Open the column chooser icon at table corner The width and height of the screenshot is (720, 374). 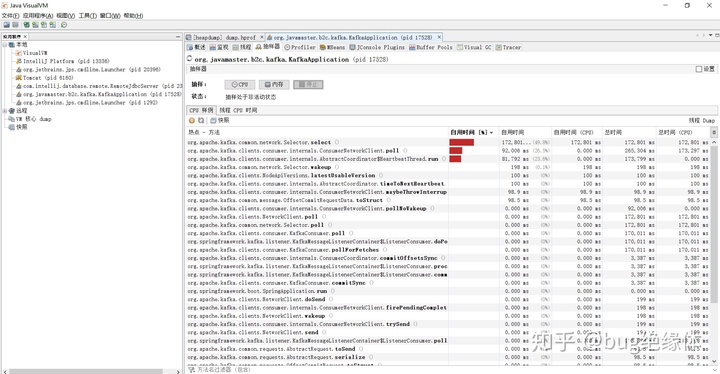pos(714,132)
